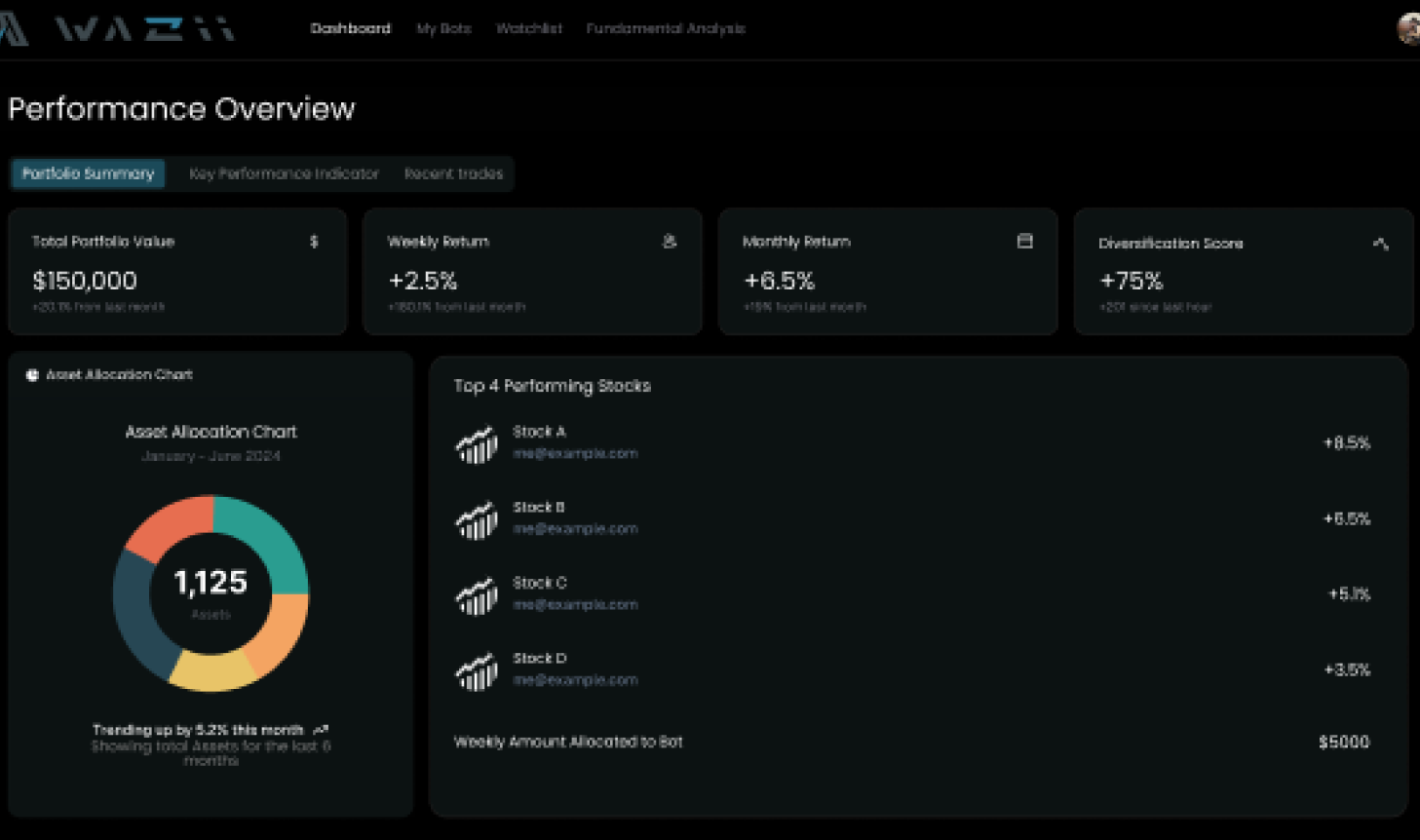Switch to the Key Performance Indicator tab
The width and height of the screenshot is (1420, 840).
point(285,173)
